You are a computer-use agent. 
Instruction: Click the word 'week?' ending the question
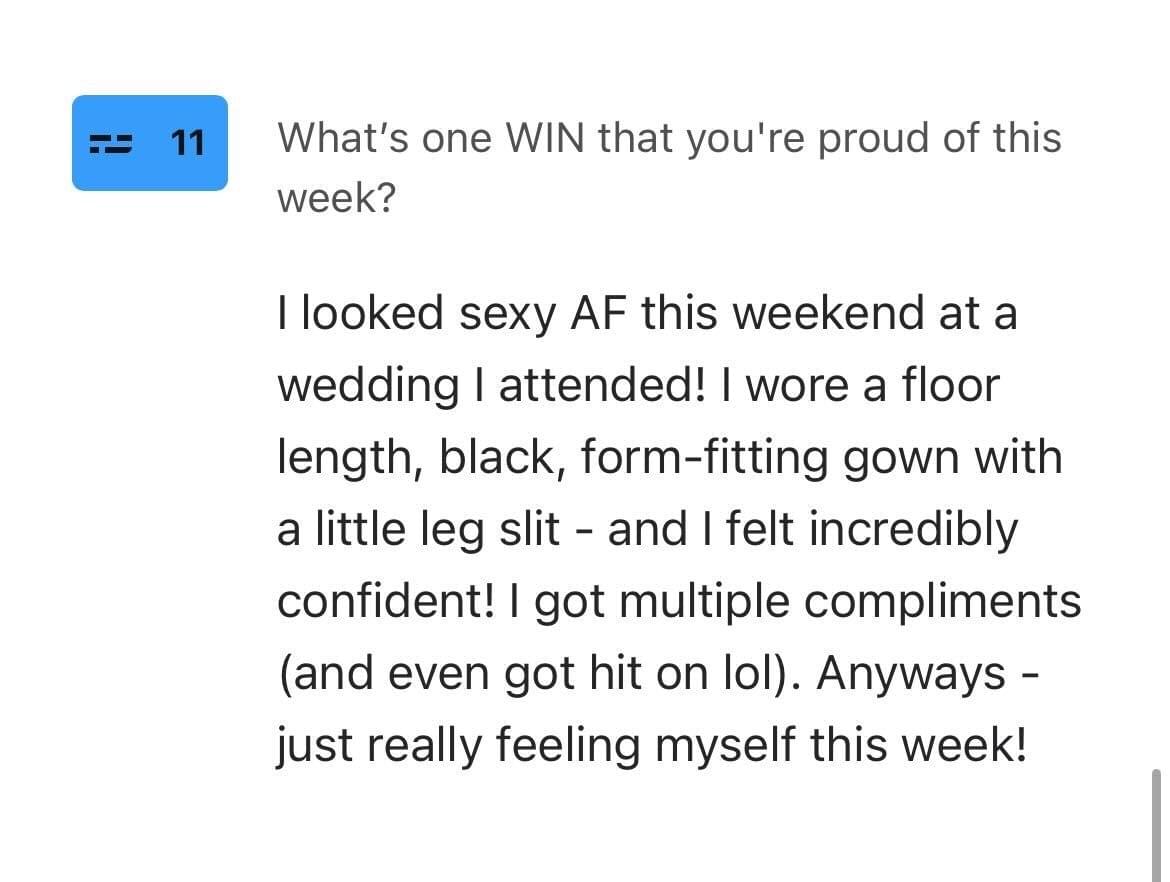[336, 198]
